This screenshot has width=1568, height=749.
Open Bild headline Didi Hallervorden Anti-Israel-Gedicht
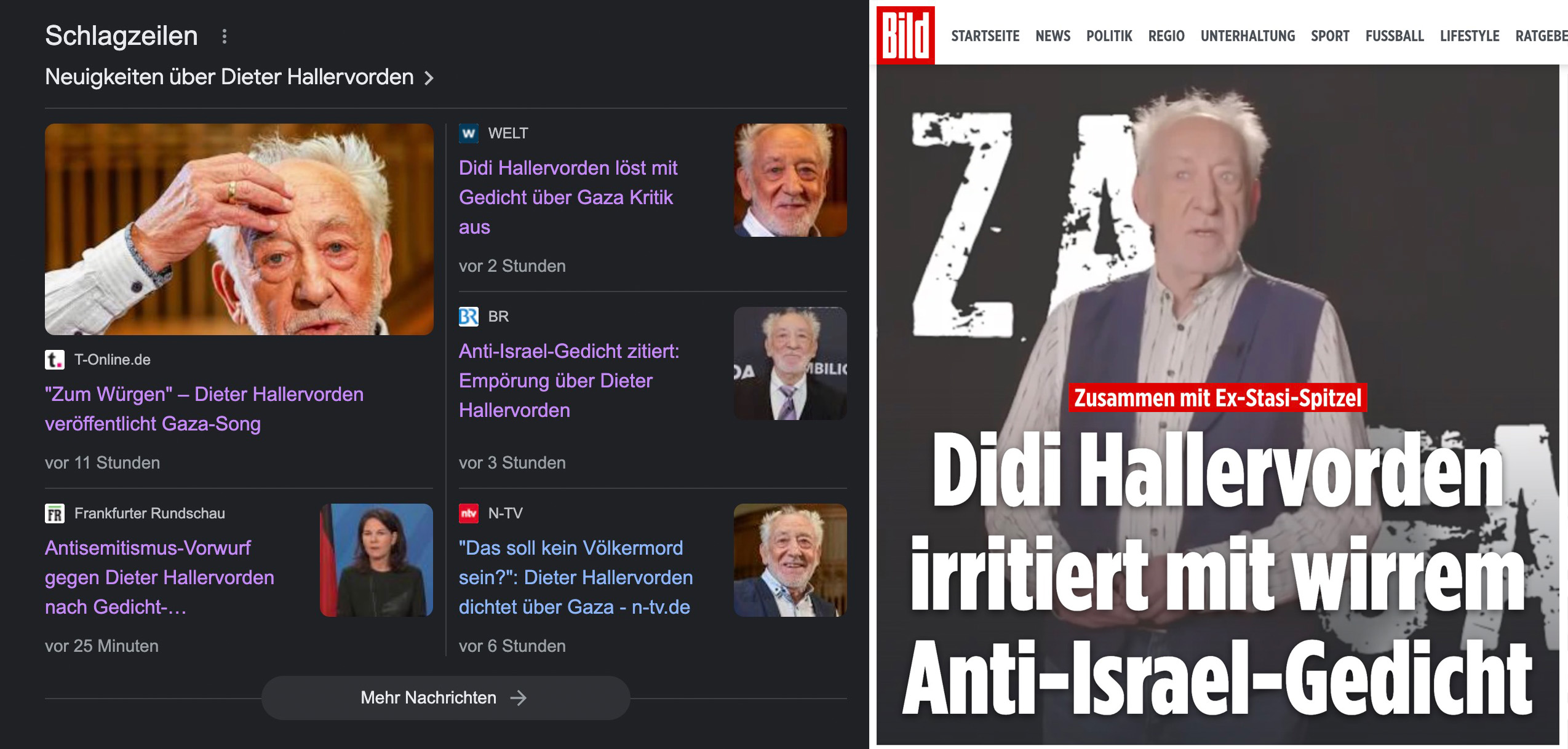(x=1217, y=573)
